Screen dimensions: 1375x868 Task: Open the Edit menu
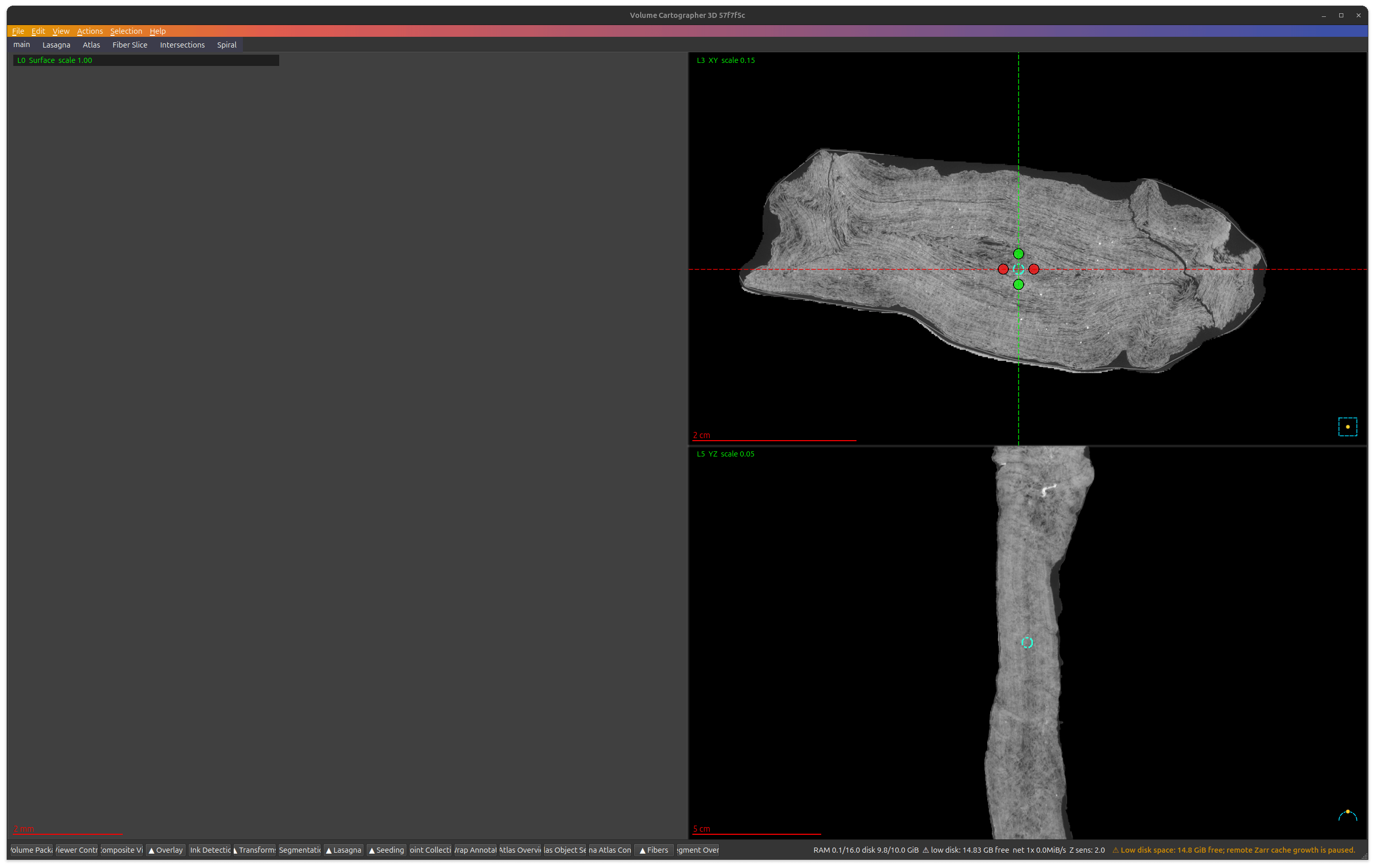point(38,31)
